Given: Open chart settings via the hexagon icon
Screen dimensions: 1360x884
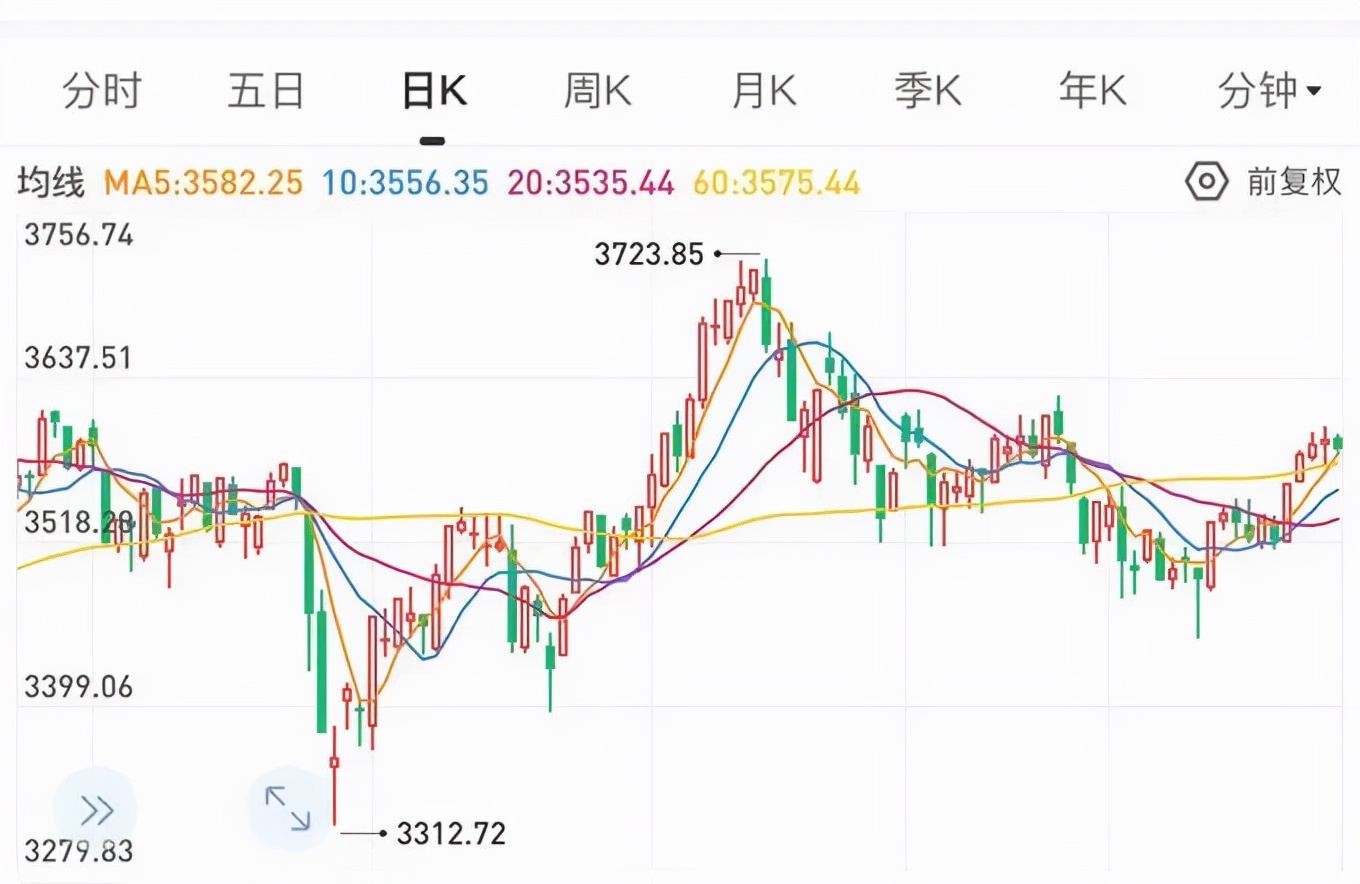Looking at the screenshot, I should tap(1205, 181).
